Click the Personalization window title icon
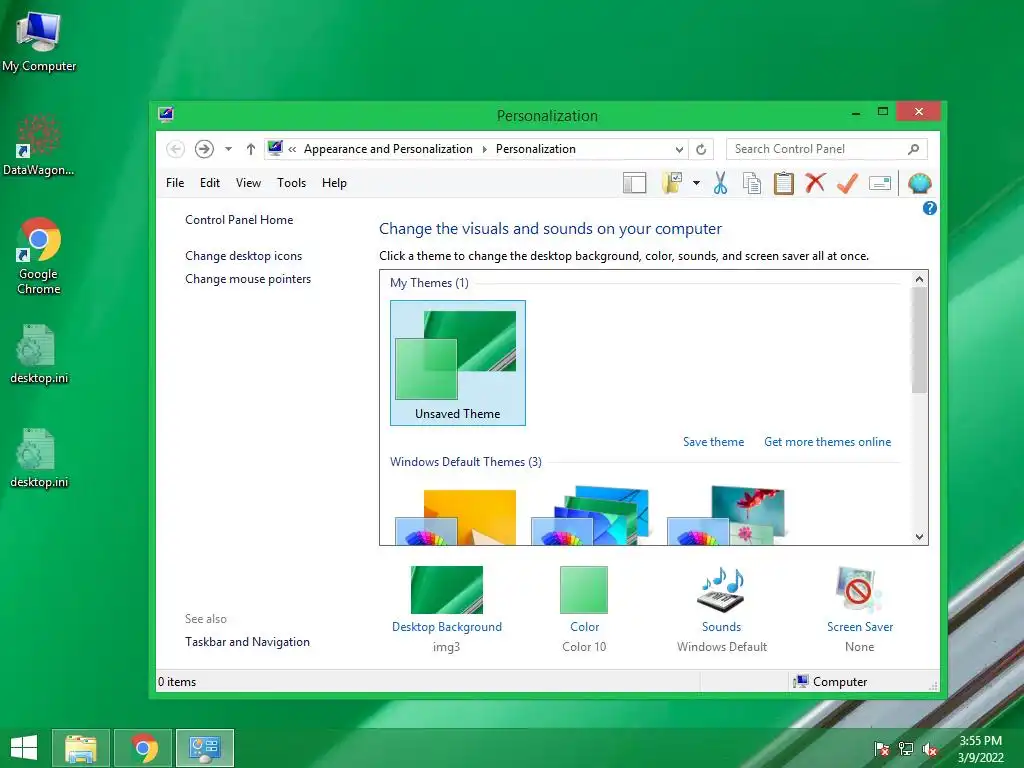The image size is (1024, 768). 166,115
